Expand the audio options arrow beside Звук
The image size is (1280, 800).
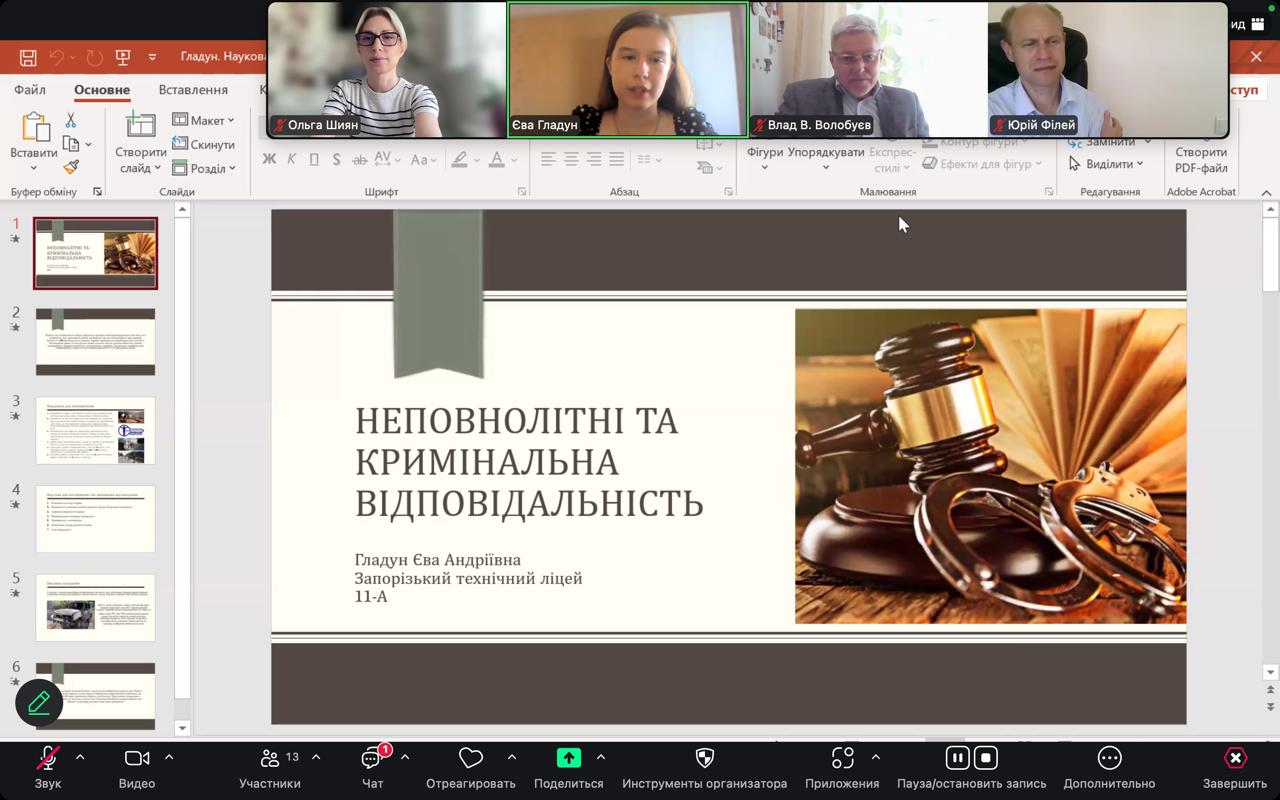pos(80,757)
